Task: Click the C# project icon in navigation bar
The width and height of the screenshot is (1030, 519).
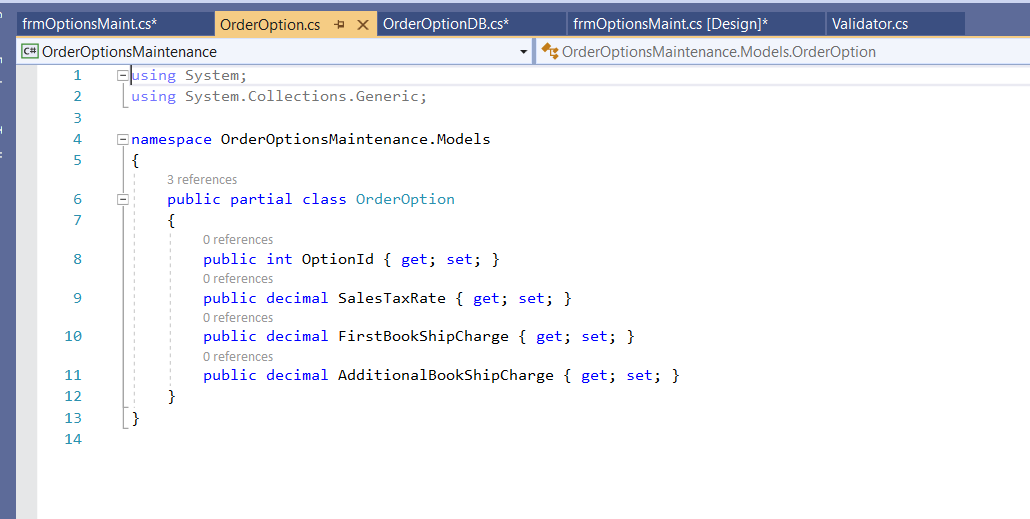Action: [30, 51]
